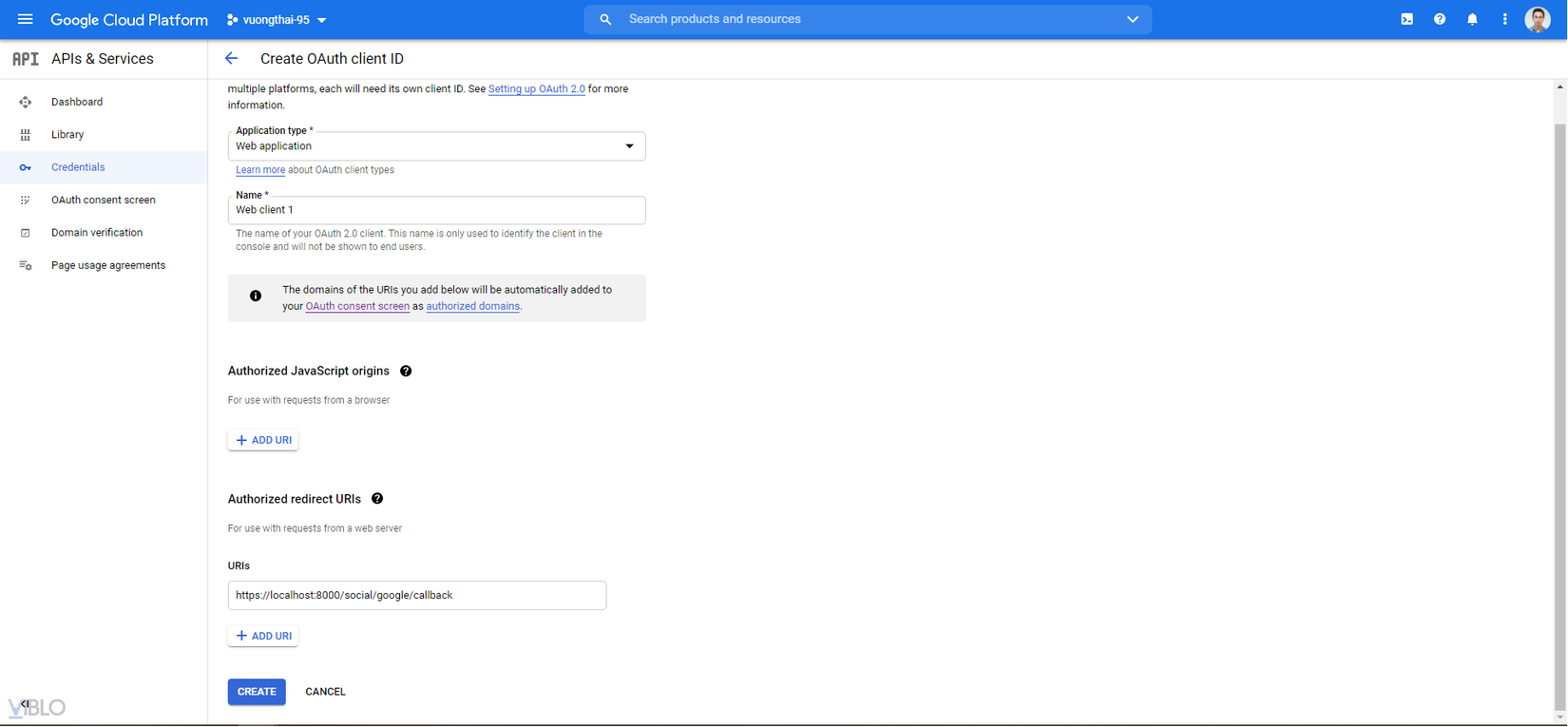Click the back arrow beside Create OAuth client ID
Screen dimensions: 1568x727
pyautogui.click(x=231, y=59)
